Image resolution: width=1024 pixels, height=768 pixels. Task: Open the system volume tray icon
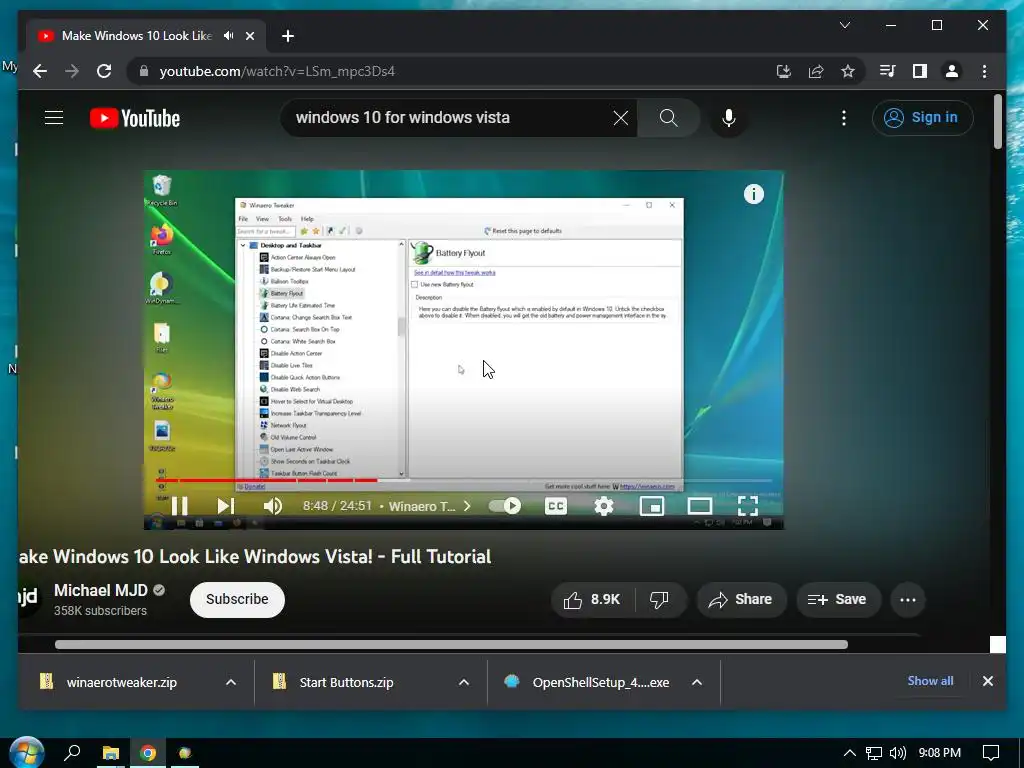point(897,753)
